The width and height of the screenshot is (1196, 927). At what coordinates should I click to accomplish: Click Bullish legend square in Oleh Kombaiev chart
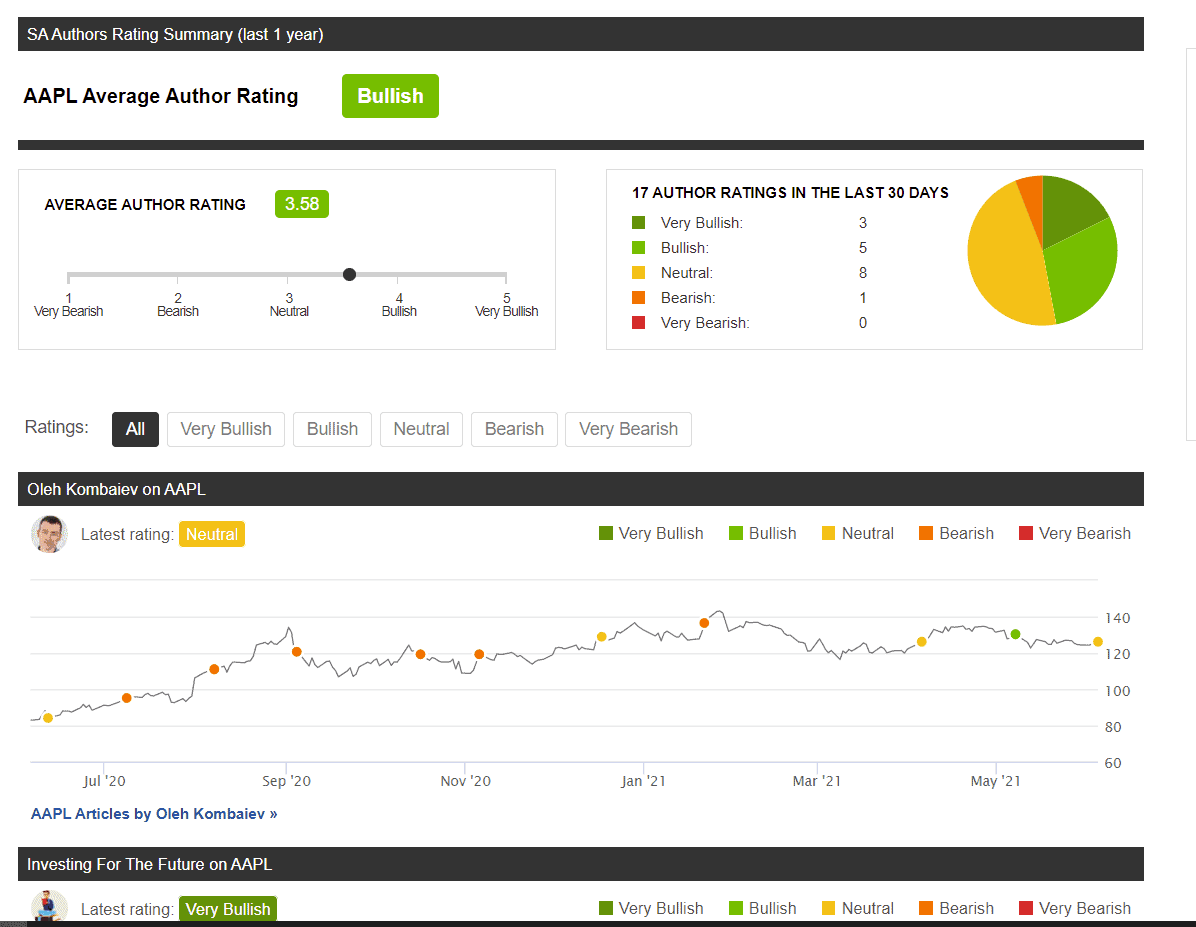(x=736, y=533)
